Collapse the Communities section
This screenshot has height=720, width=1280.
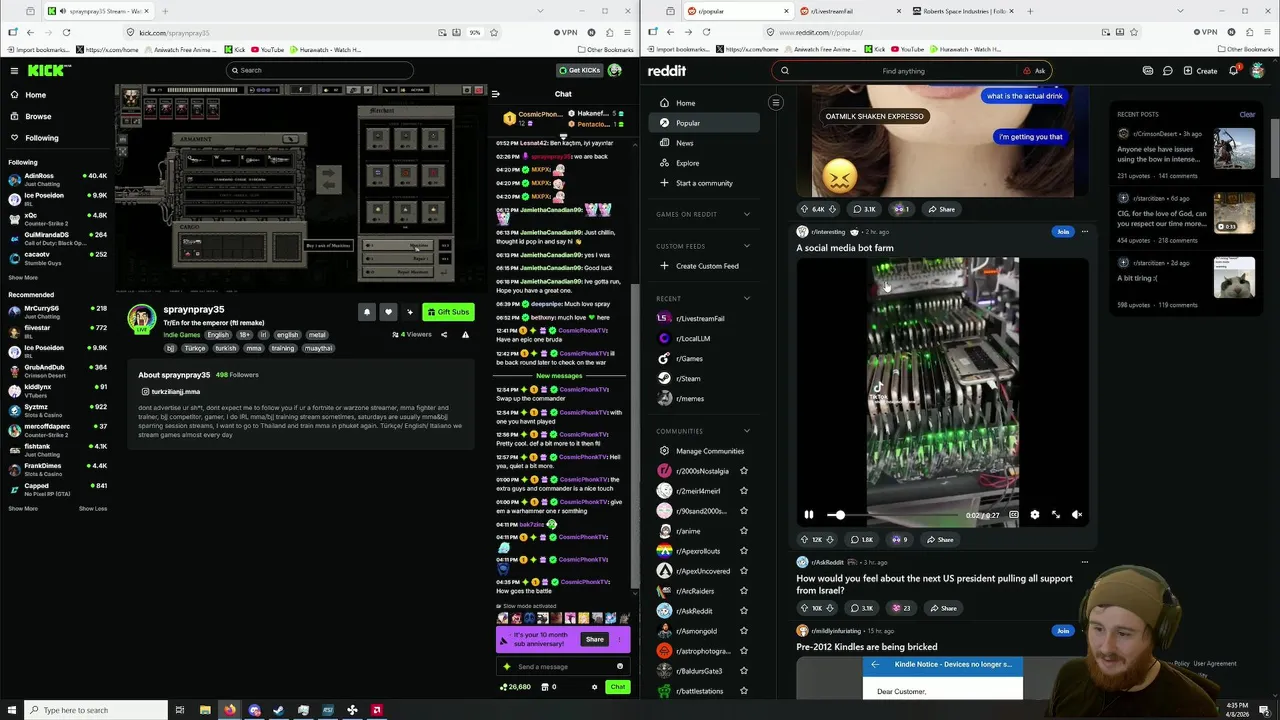pos(746,431)
